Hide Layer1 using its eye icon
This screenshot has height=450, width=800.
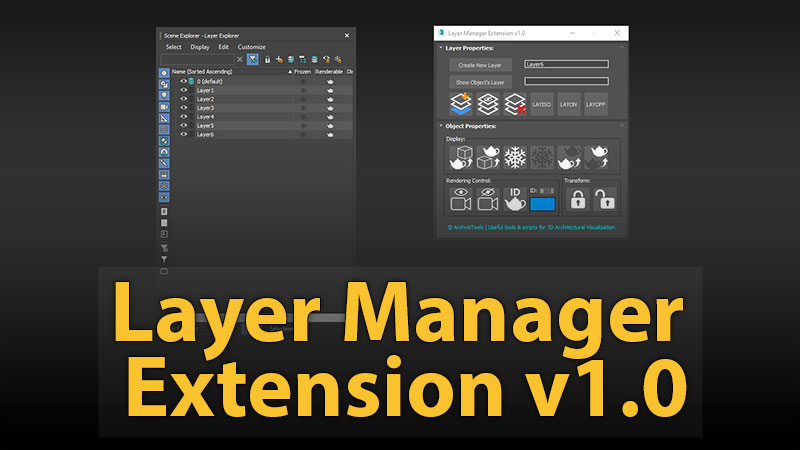coord(183,90)
